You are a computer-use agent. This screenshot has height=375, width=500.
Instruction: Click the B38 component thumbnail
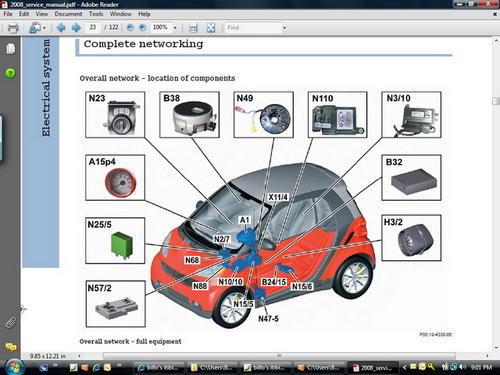coord(189,115)
